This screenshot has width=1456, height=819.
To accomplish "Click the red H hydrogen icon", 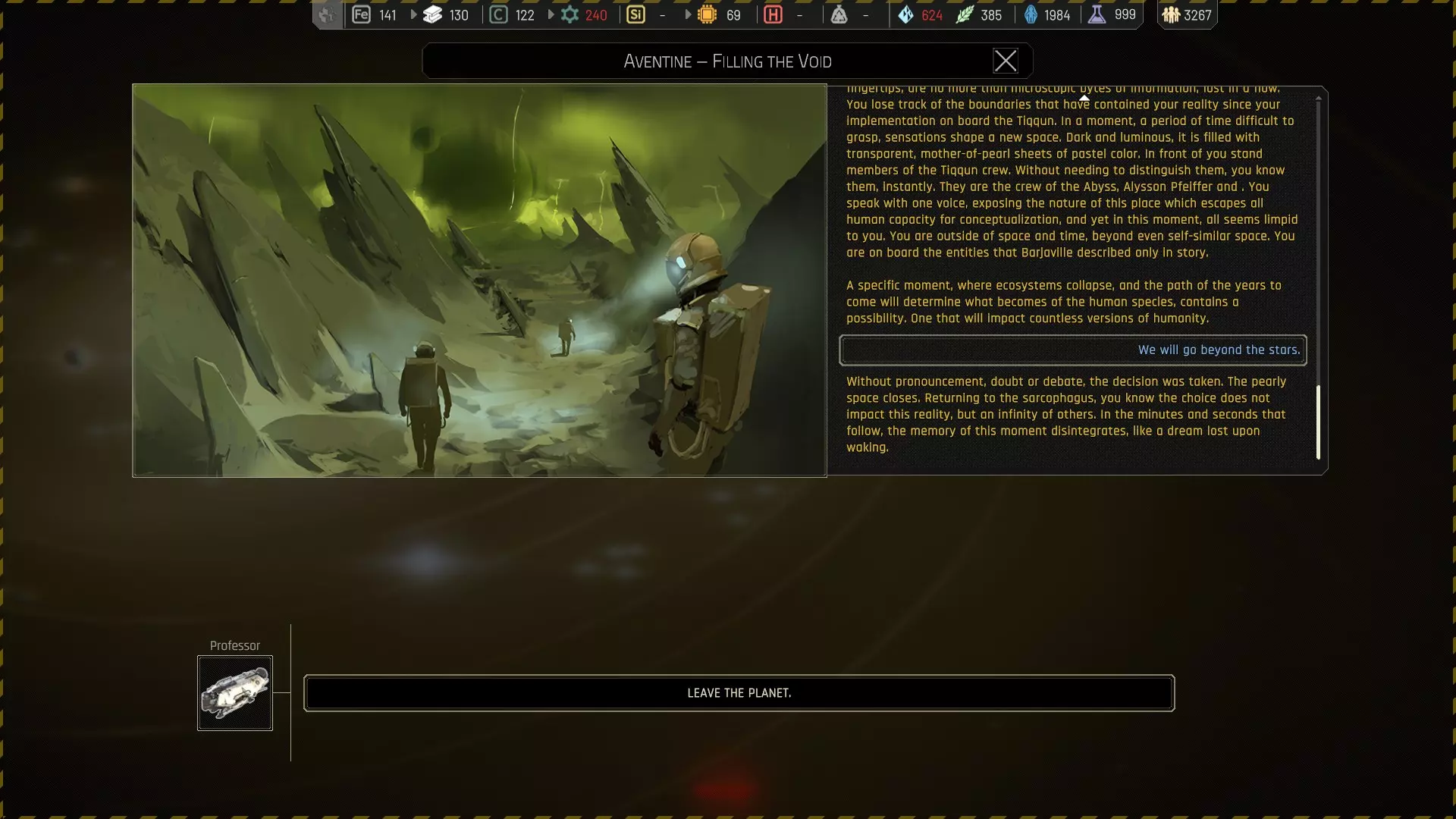I will pos(773,14).
